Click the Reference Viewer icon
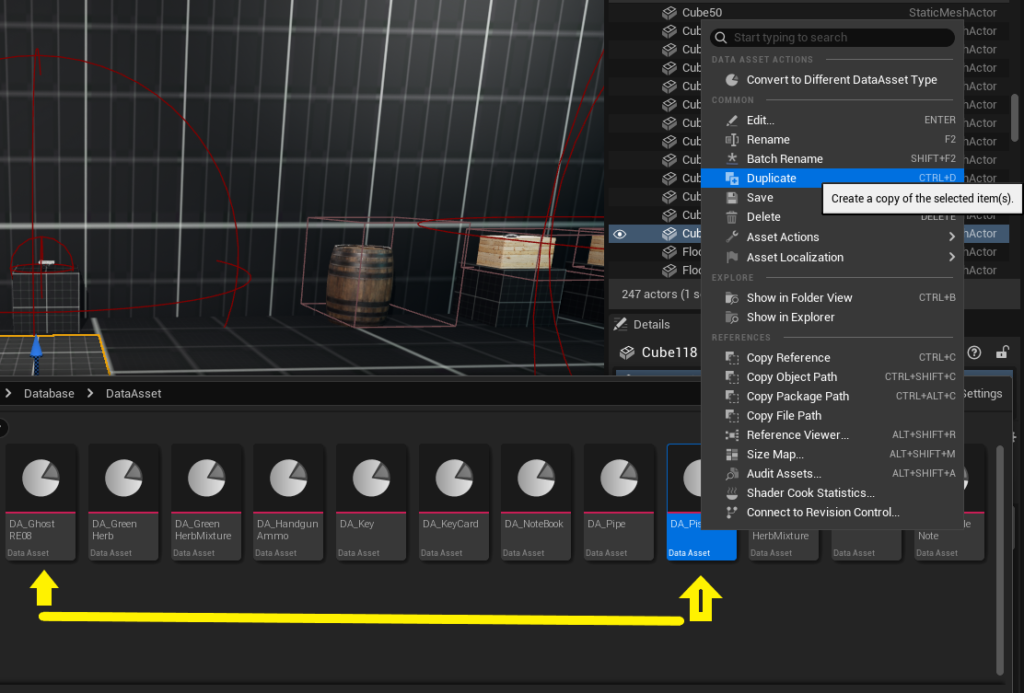The height and width of the screenshot is (693, 1024). pos(732,435)
